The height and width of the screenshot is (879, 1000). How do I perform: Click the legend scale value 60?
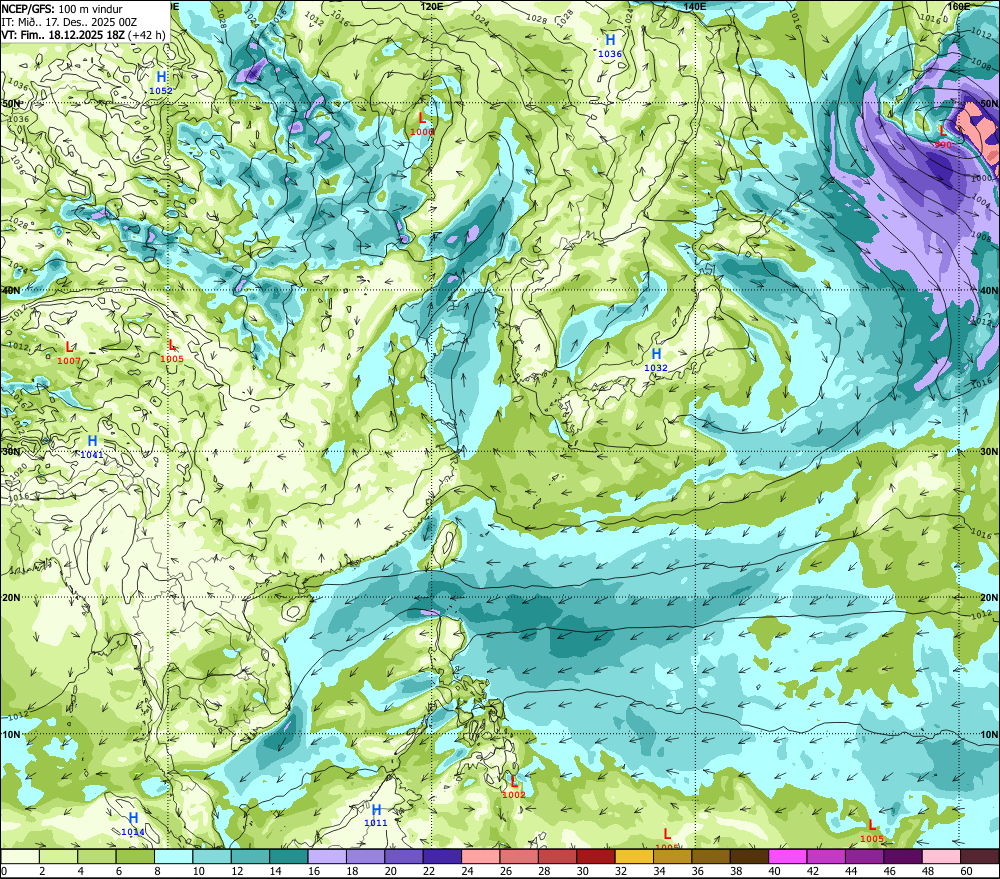point(967,871)
